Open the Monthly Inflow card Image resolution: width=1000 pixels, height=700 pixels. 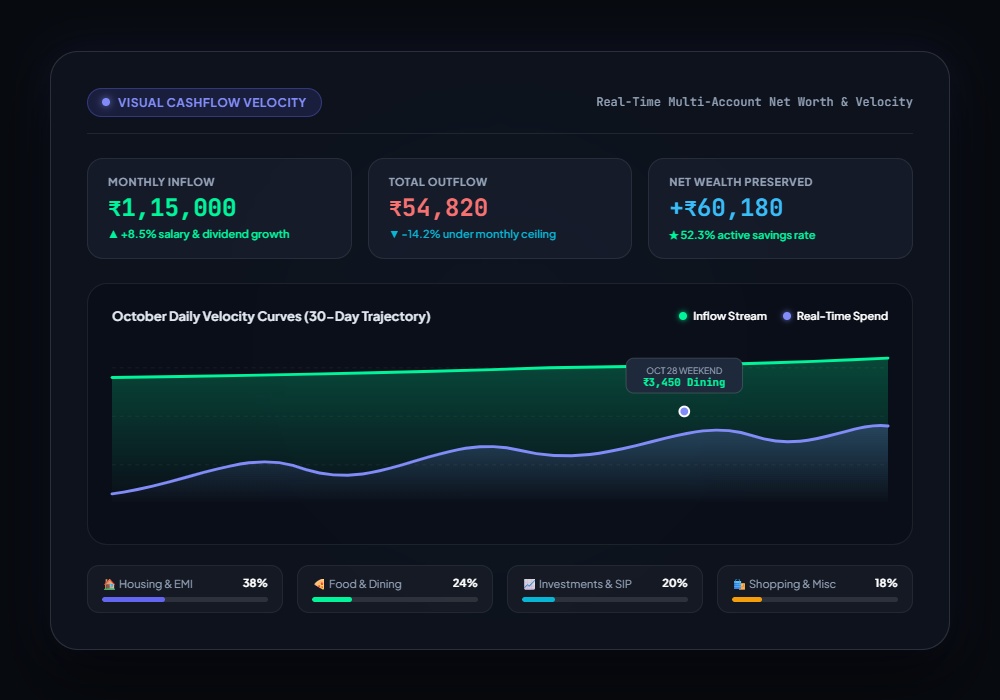point(219,208)
